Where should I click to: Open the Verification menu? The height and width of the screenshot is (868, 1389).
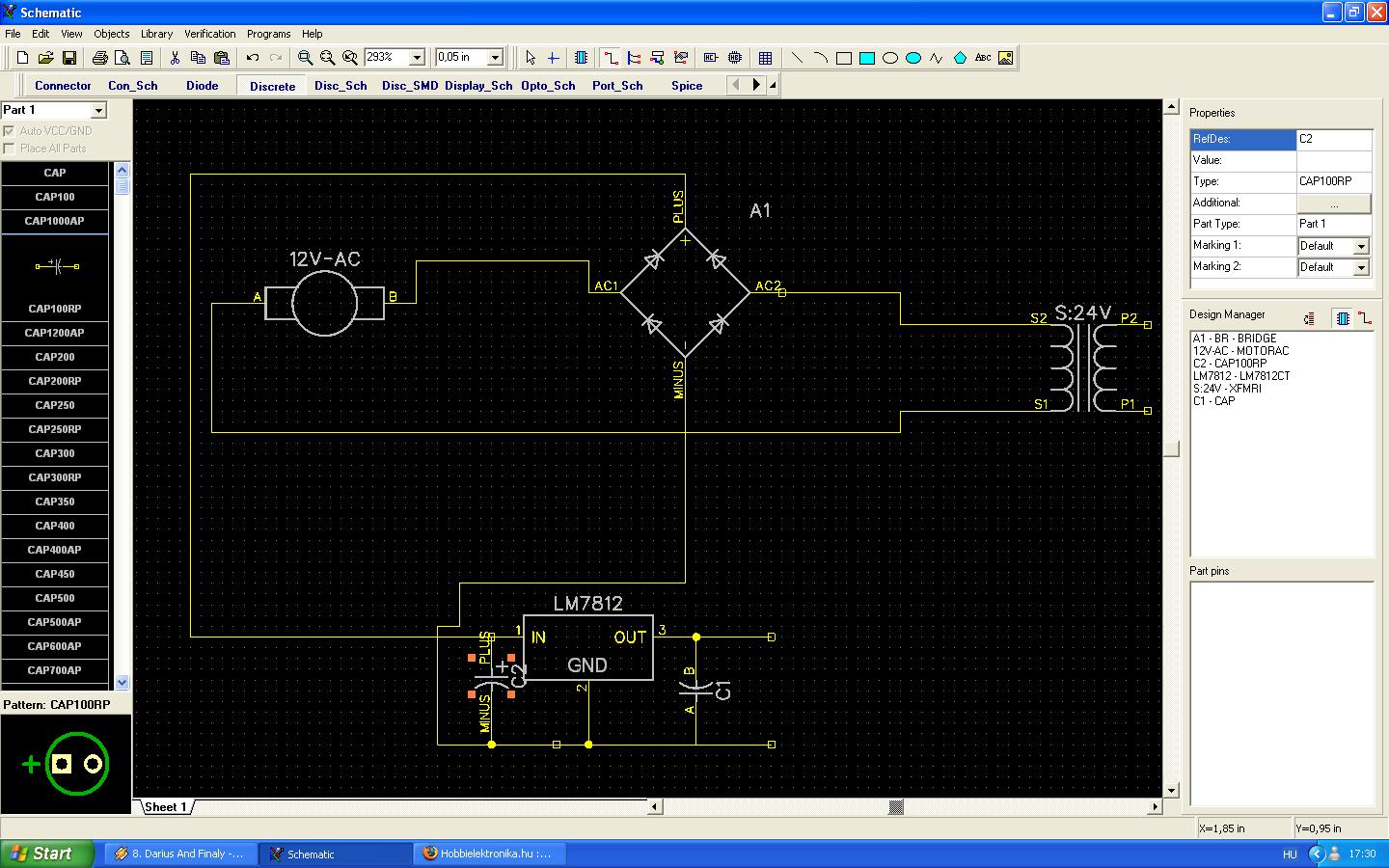tap(209, 34)
